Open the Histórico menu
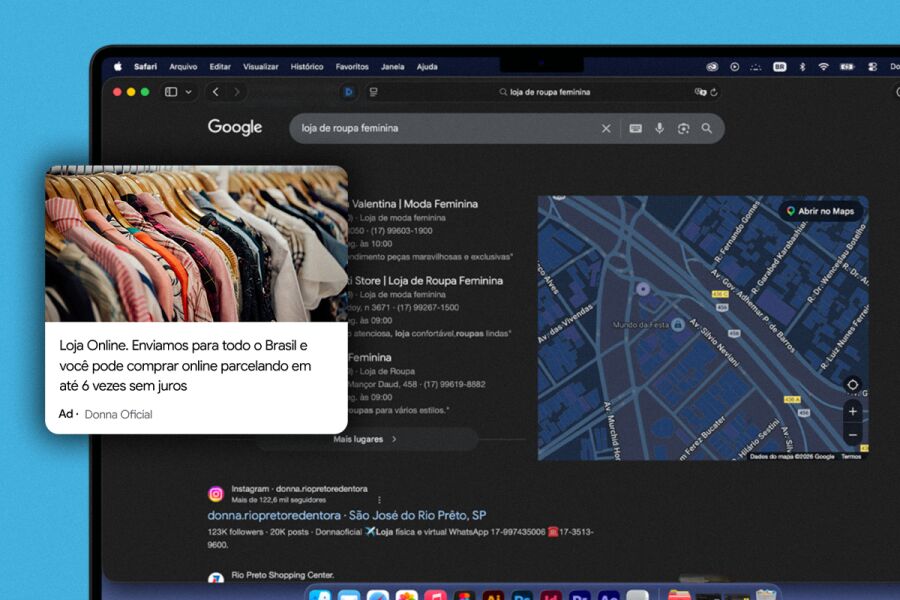The height and width of the screenshot is (600, 900). tap(307, 67)
